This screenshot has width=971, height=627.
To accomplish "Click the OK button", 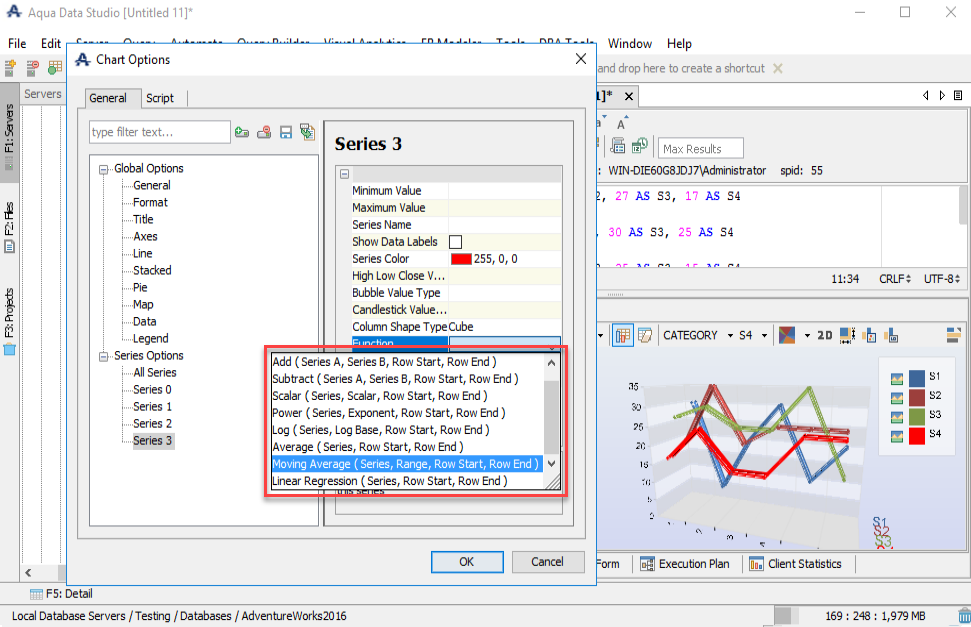I will [467, 562].
